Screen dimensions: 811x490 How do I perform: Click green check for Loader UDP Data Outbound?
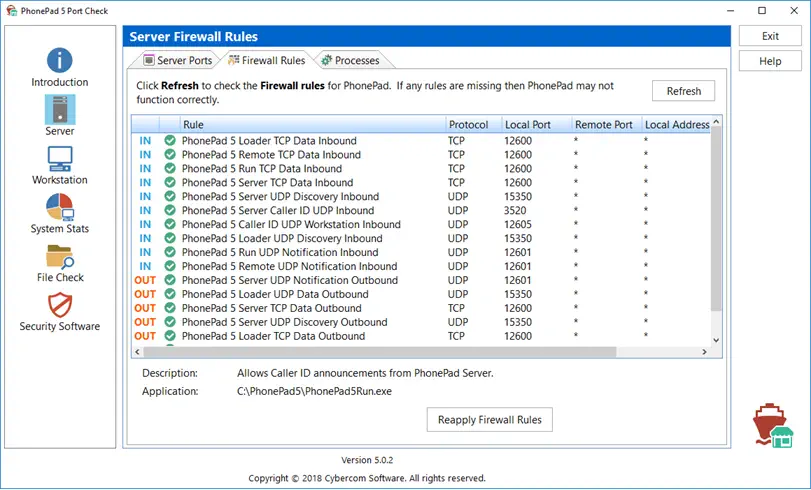pos(170,294)
